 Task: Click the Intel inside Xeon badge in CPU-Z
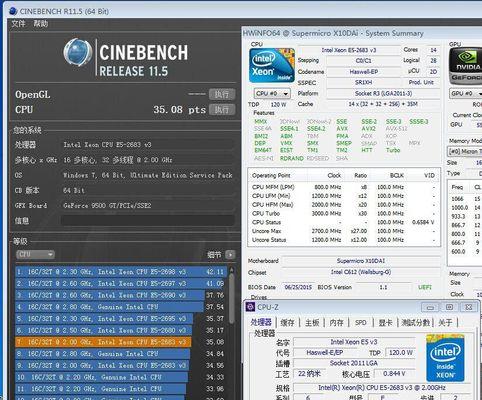(x=445, y=358)
